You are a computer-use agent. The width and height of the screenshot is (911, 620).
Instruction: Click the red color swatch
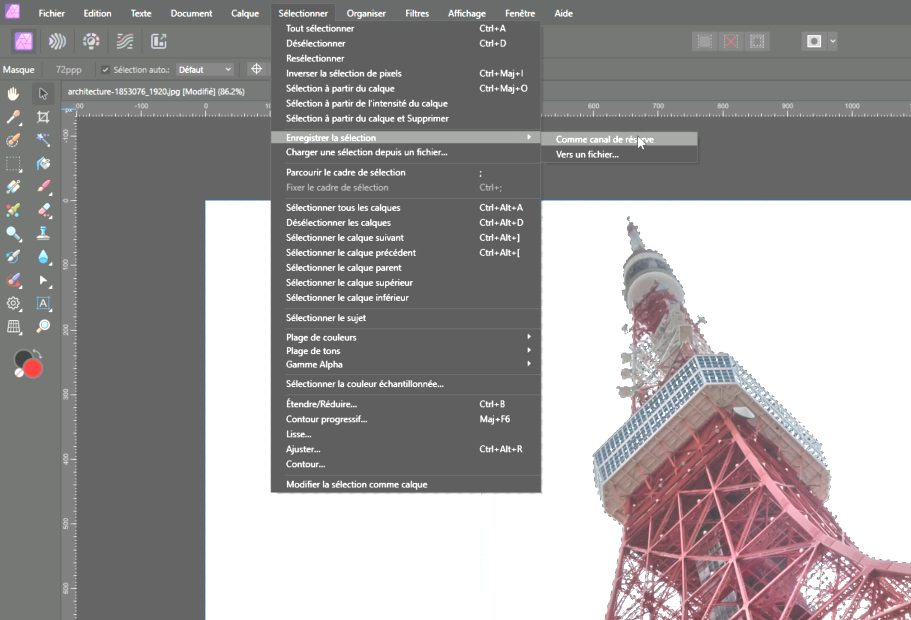point(32,367)
